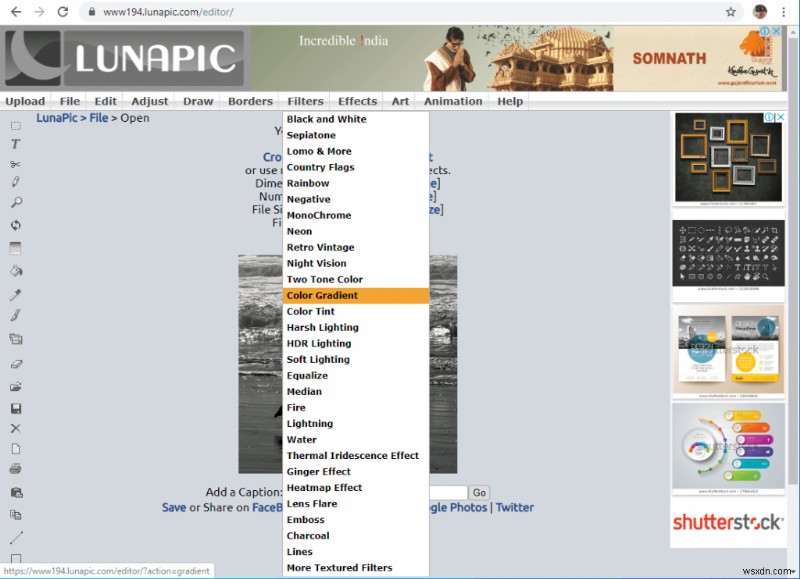Viewport: 800px width, 579px height.
Task: Select the scissors cut-out tool
Action: (15, 164)
